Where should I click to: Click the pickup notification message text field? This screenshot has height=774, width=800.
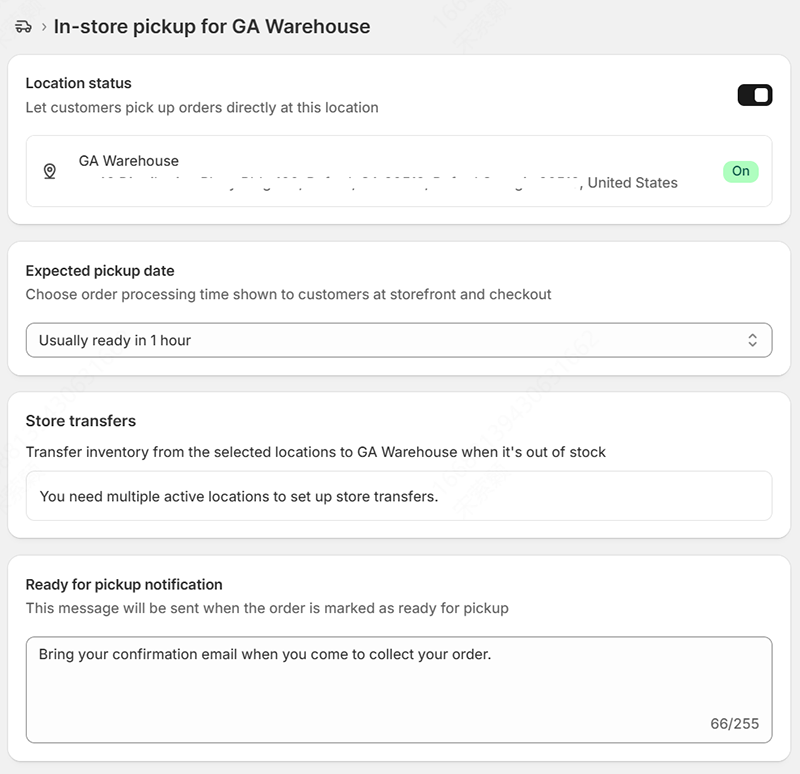click(399, 690)
